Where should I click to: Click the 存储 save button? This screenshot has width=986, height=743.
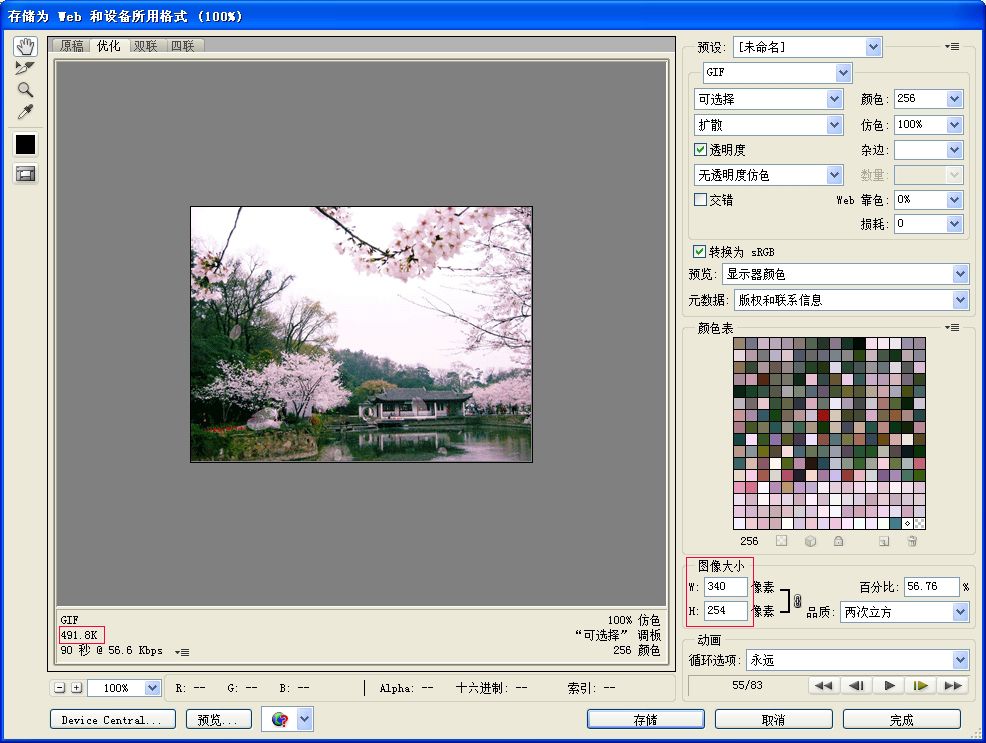(x=646, y=720)
